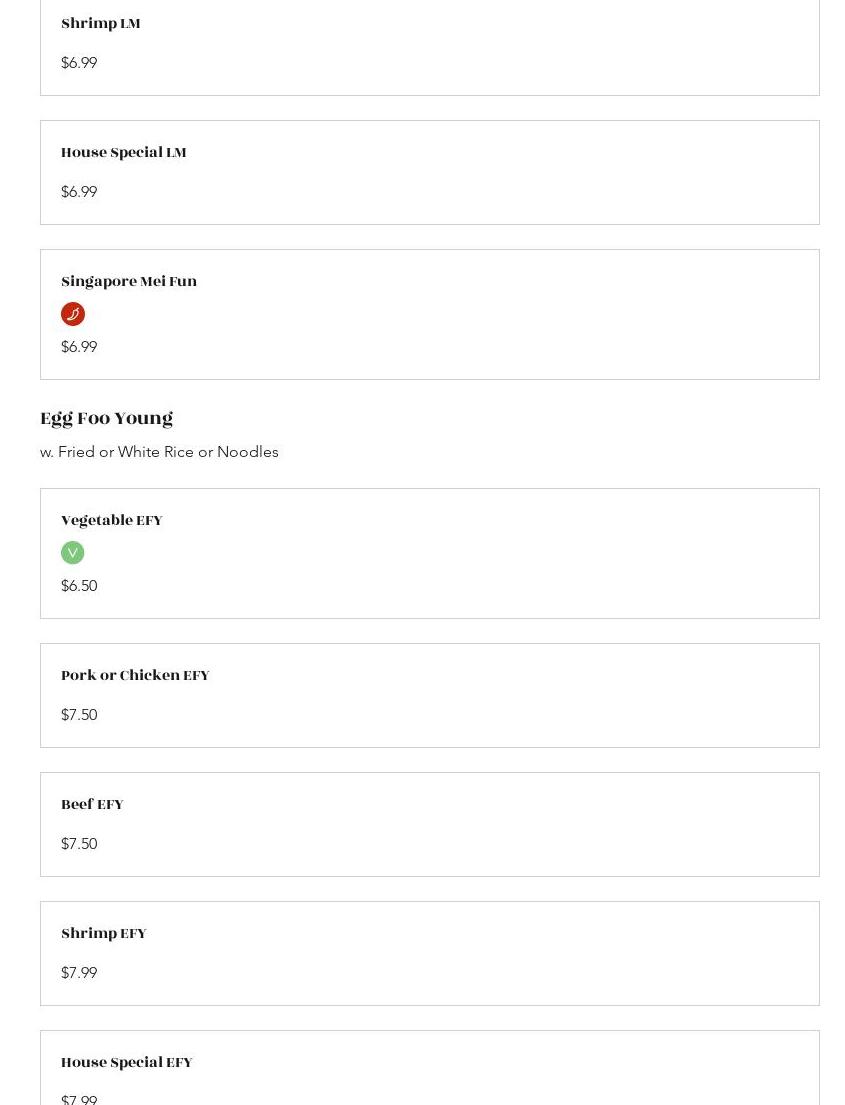Open the Beef EFY item
This screenshot has height=1105, width=845.
pyautogui.click(x=92, y=805)
